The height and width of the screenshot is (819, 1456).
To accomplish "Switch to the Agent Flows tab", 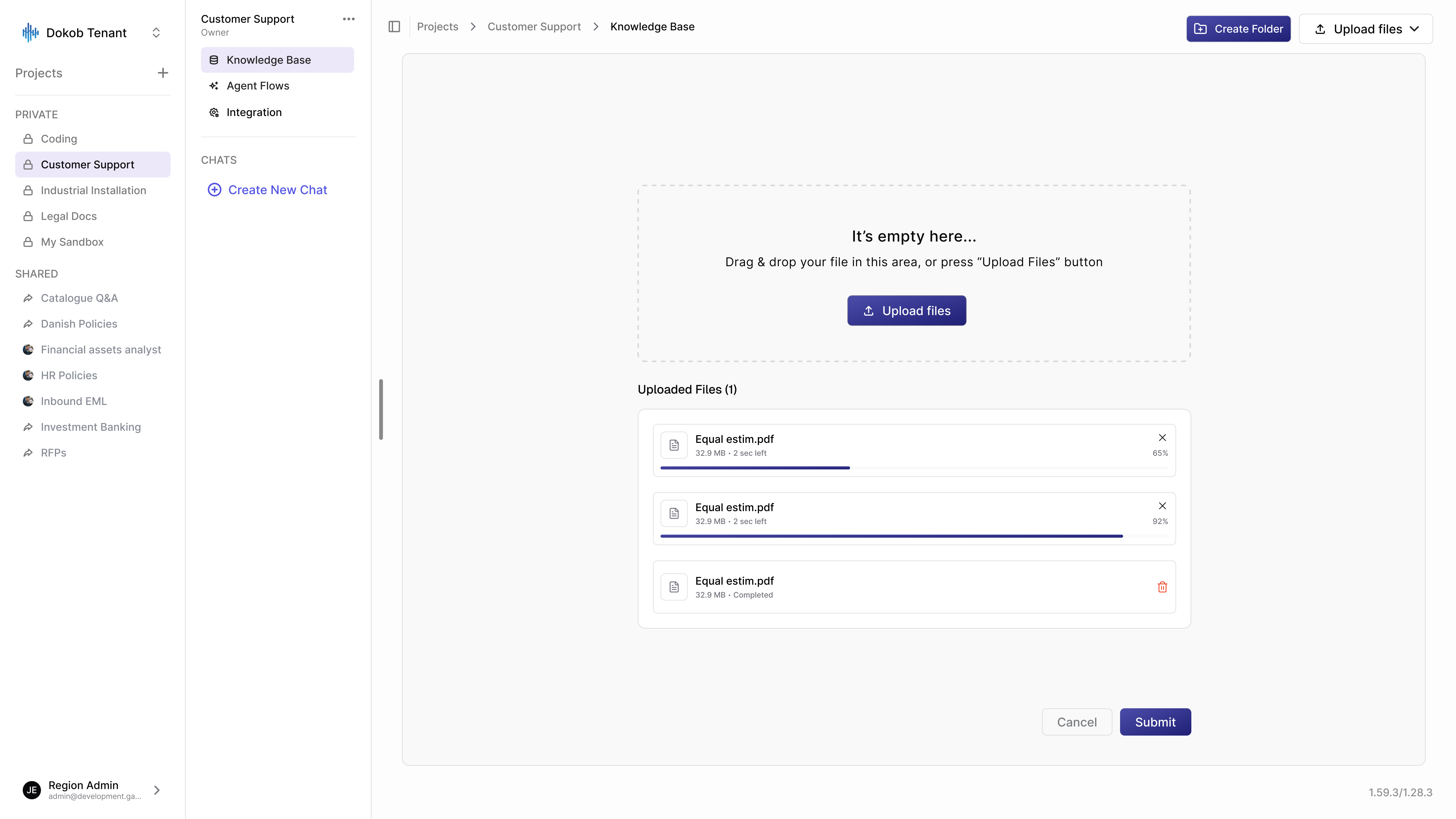I will coord(278,86).
